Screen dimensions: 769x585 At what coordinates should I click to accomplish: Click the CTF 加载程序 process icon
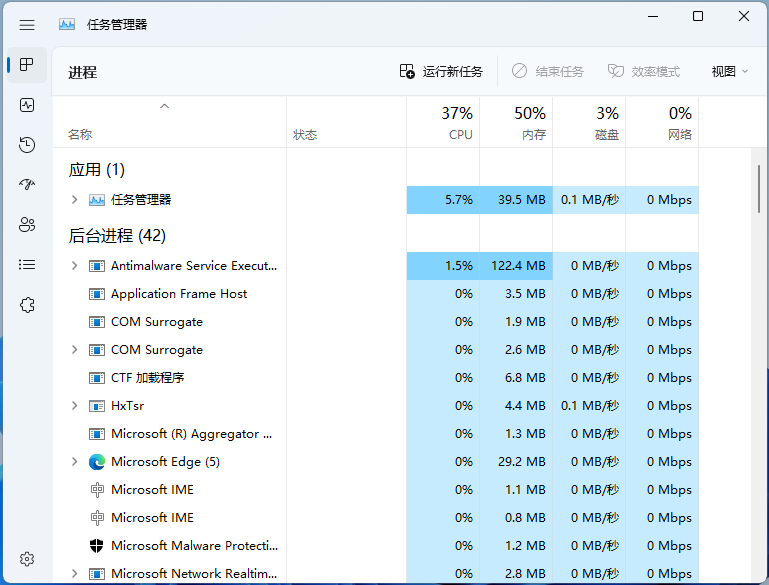[x=97, y=378]
